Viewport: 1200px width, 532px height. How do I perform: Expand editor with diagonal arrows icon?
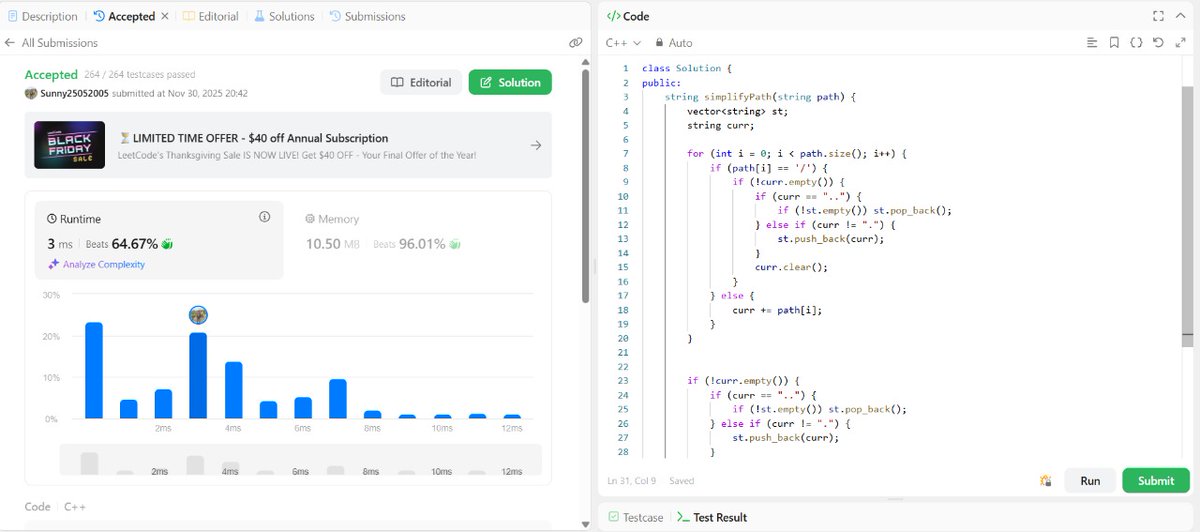pos(1179,43)
